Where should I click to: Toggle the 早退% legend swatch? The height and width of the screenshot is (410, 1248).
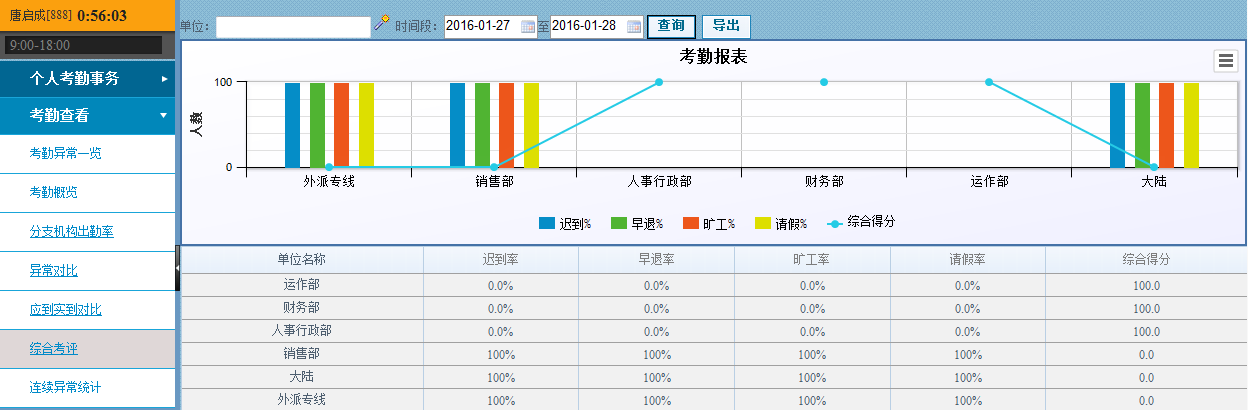[619, 223]
